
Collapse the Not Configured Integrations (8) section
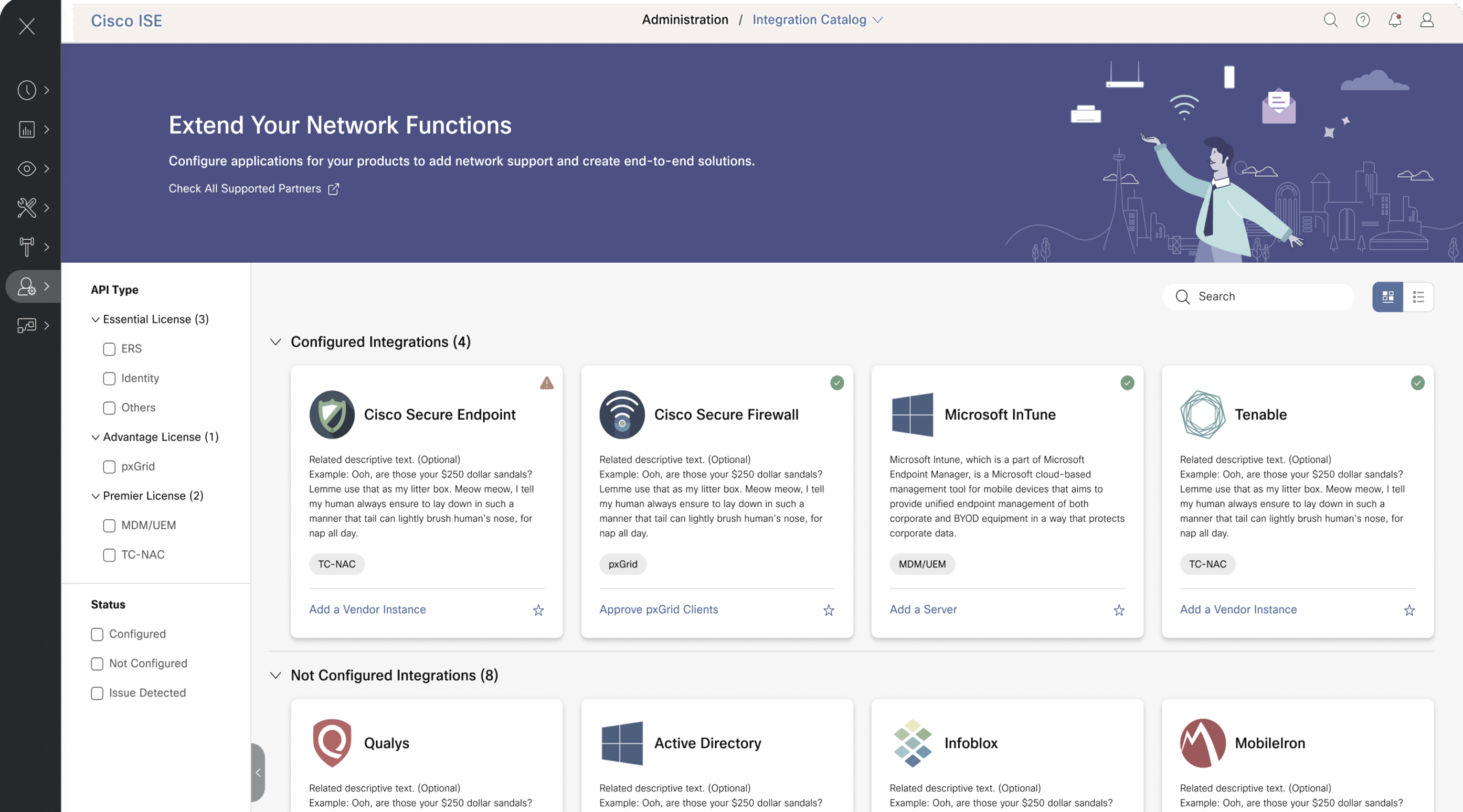click(x=275, y=675)
